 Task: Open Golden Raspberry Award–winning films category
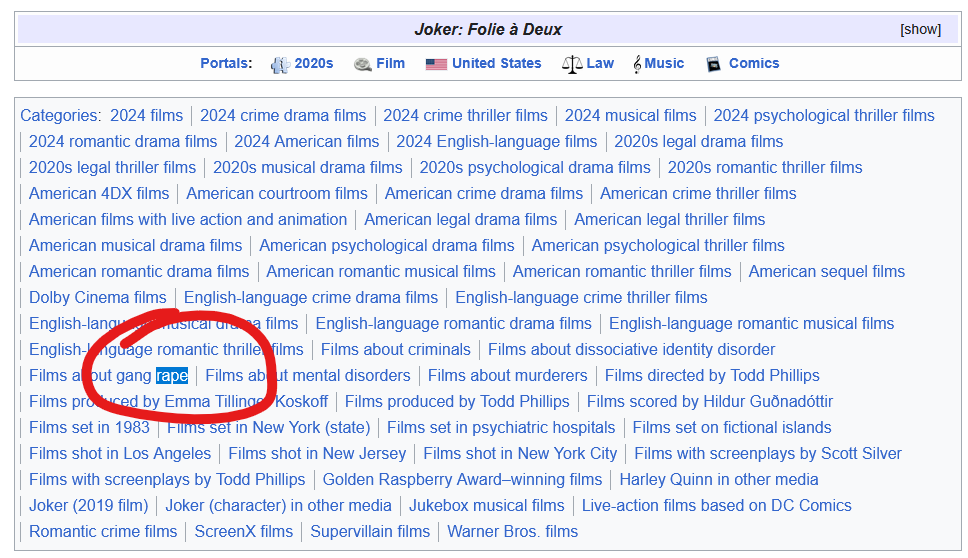pyautogui.click(x=462, y=478)
